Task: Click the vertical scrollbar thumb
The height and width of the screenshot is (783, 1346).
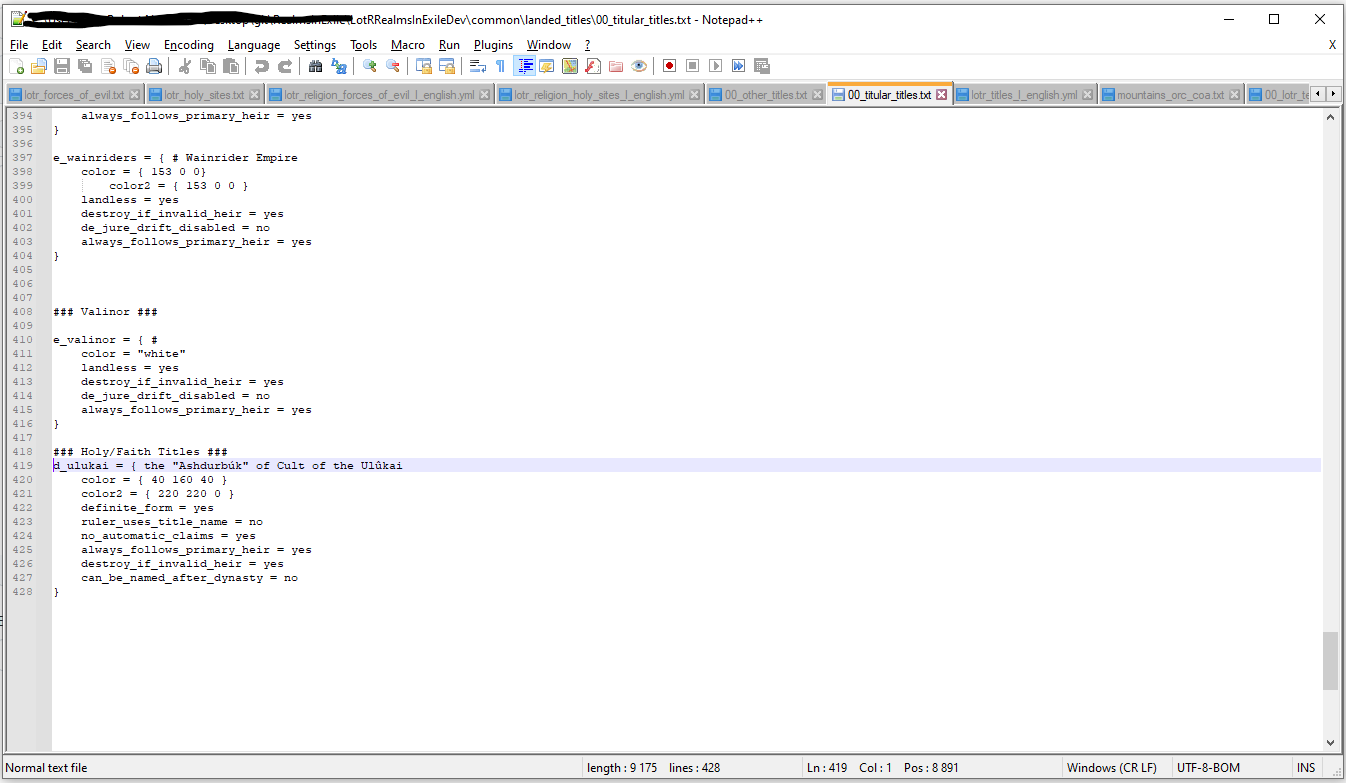Action: (1330, 660)
